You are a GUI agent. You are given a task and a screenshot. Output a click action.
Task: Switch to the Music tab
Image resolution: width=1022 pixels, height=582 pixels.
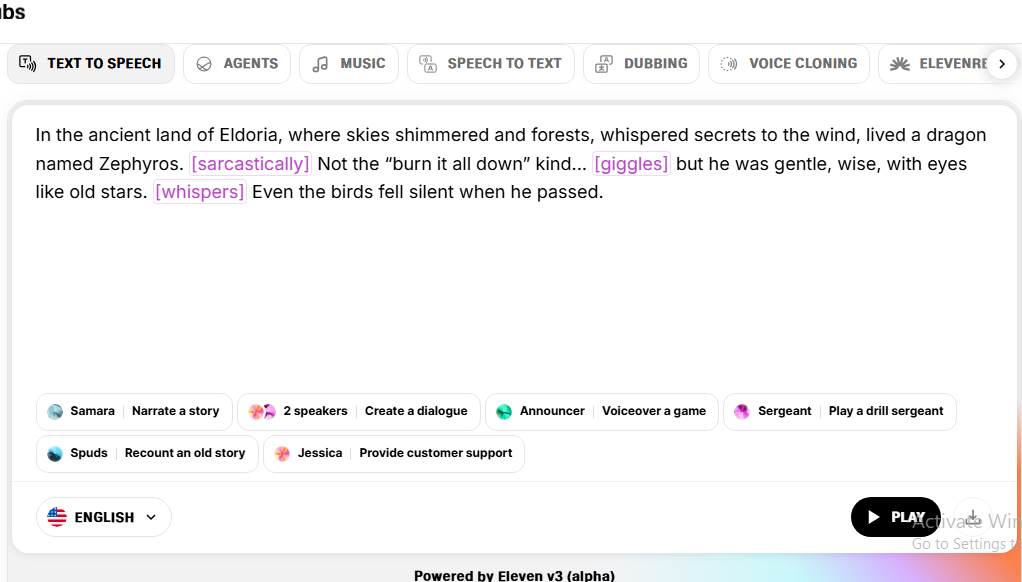coord(349,64)
